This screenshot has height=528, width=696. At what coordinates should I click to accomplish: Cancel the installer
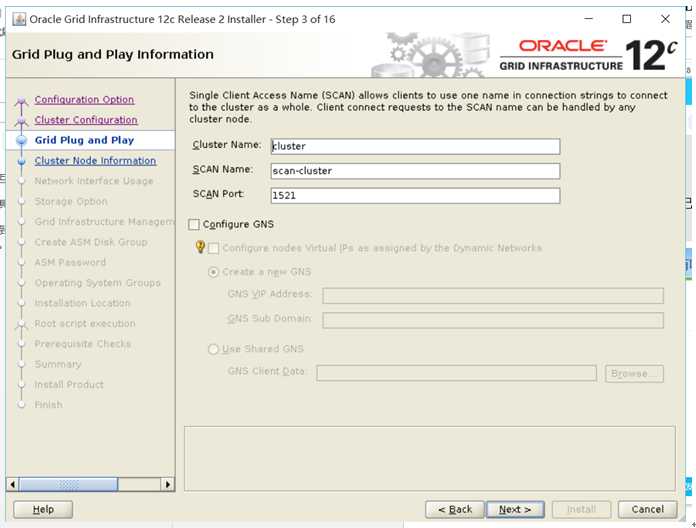click(648, 509)
